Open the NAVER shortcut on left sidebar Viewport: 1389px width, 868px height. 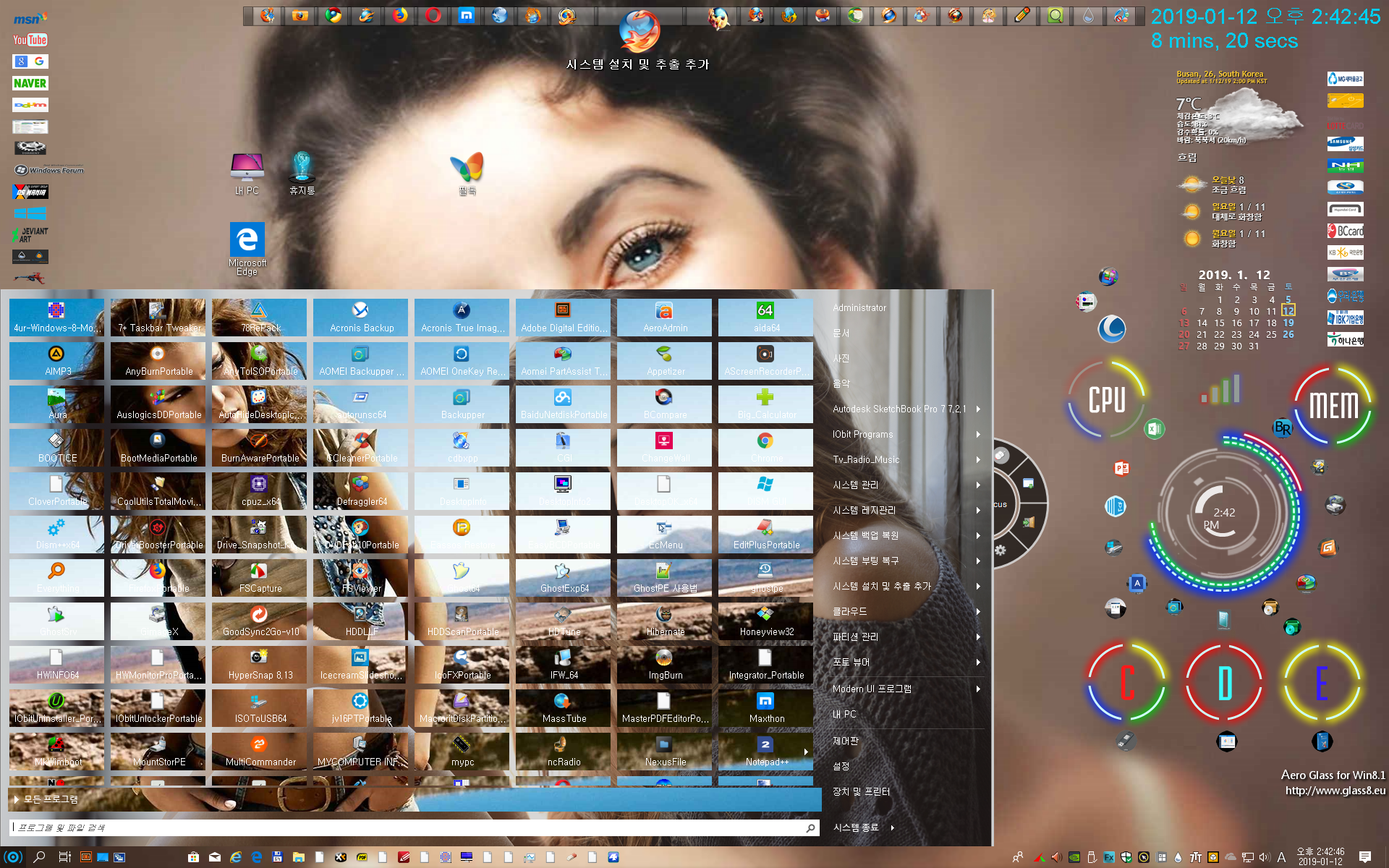[30, 83]
